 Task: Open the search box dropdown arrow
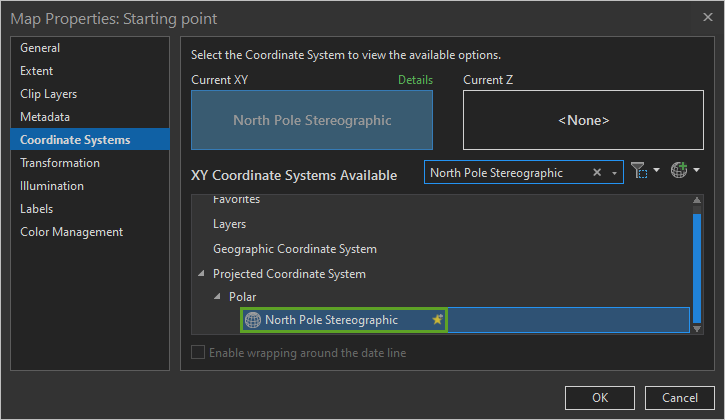click(614, 173)
